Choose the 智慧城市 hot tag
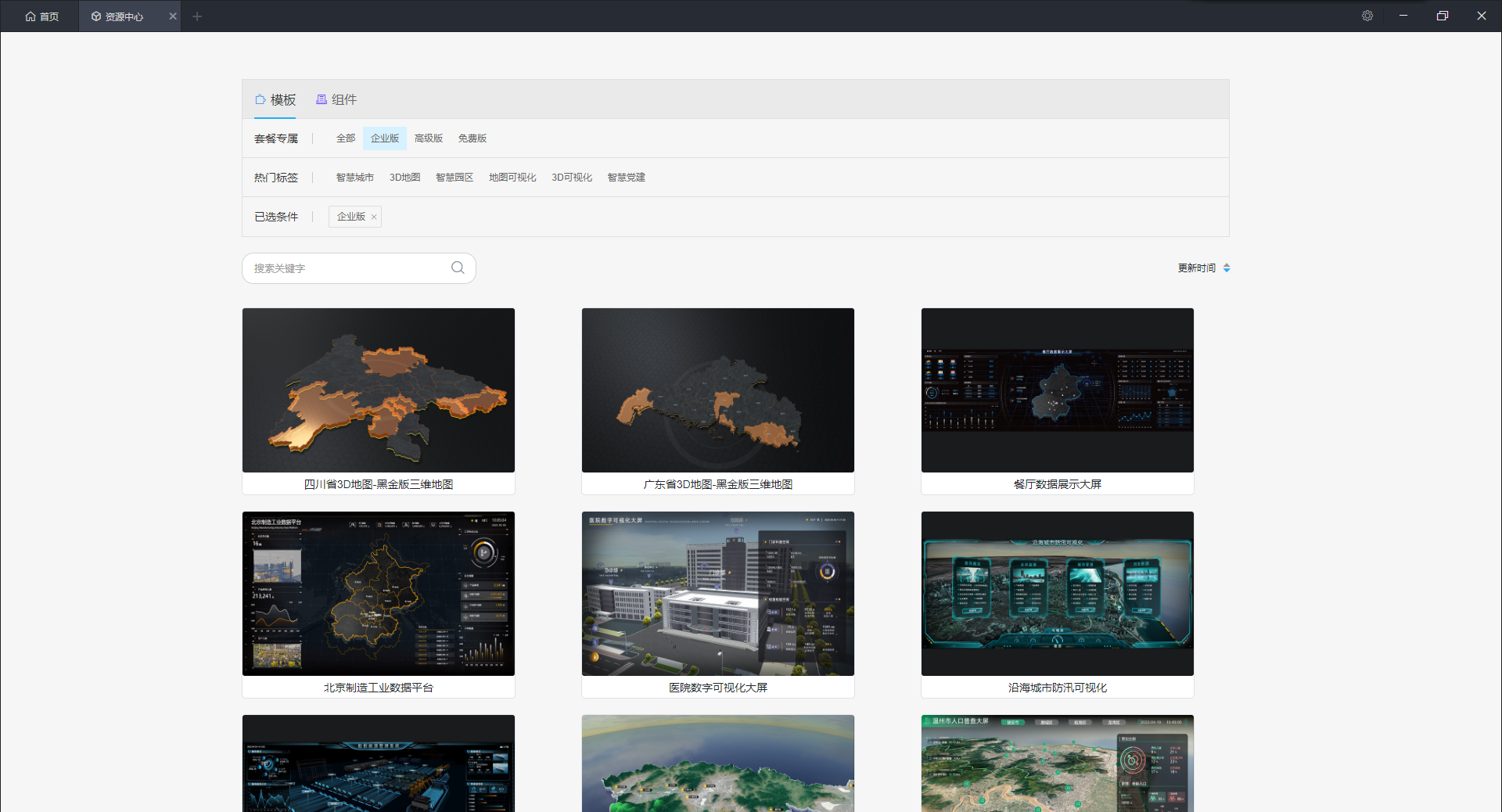The height and width of the screenshot is (812, 1502). (355, 178)
